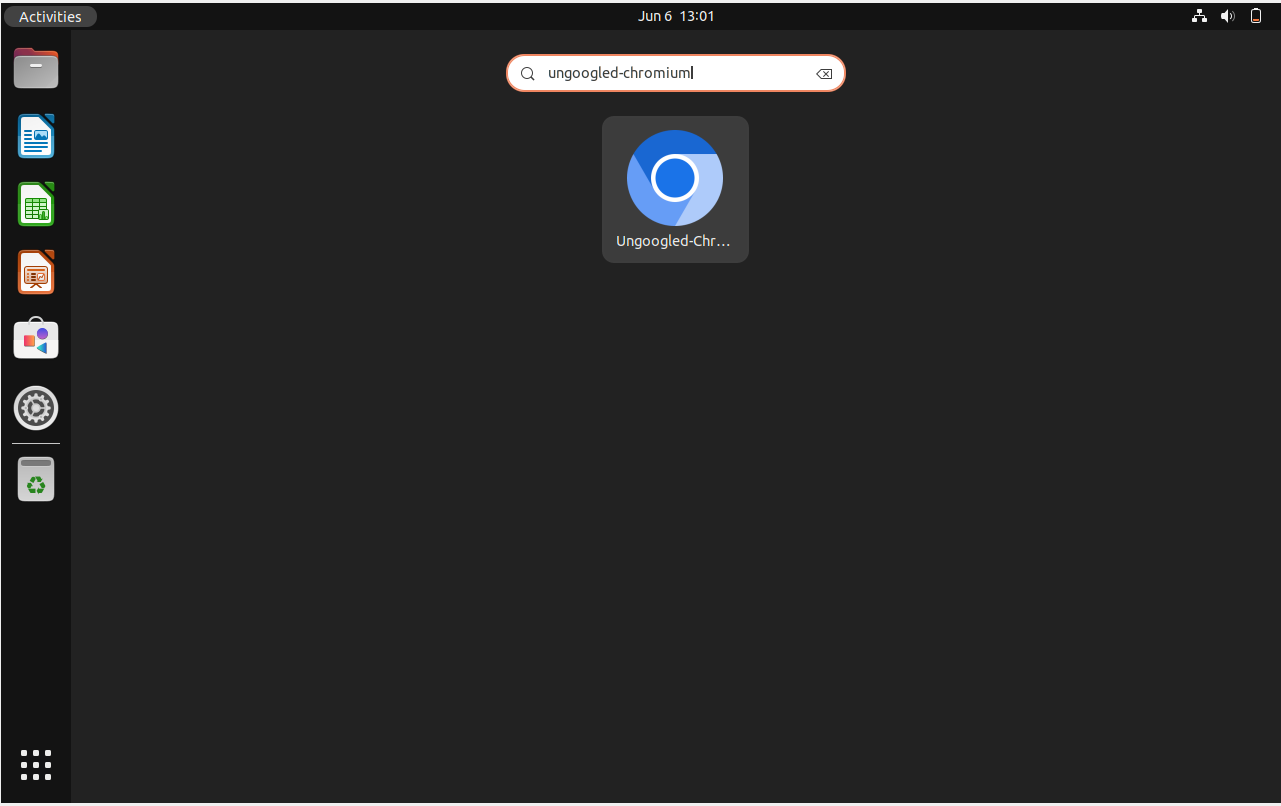Image resolution: width=1281 pixels, height=806 pixels.
Task: Open the gear-shaped app in dock
Action: [x=36, y=408]
